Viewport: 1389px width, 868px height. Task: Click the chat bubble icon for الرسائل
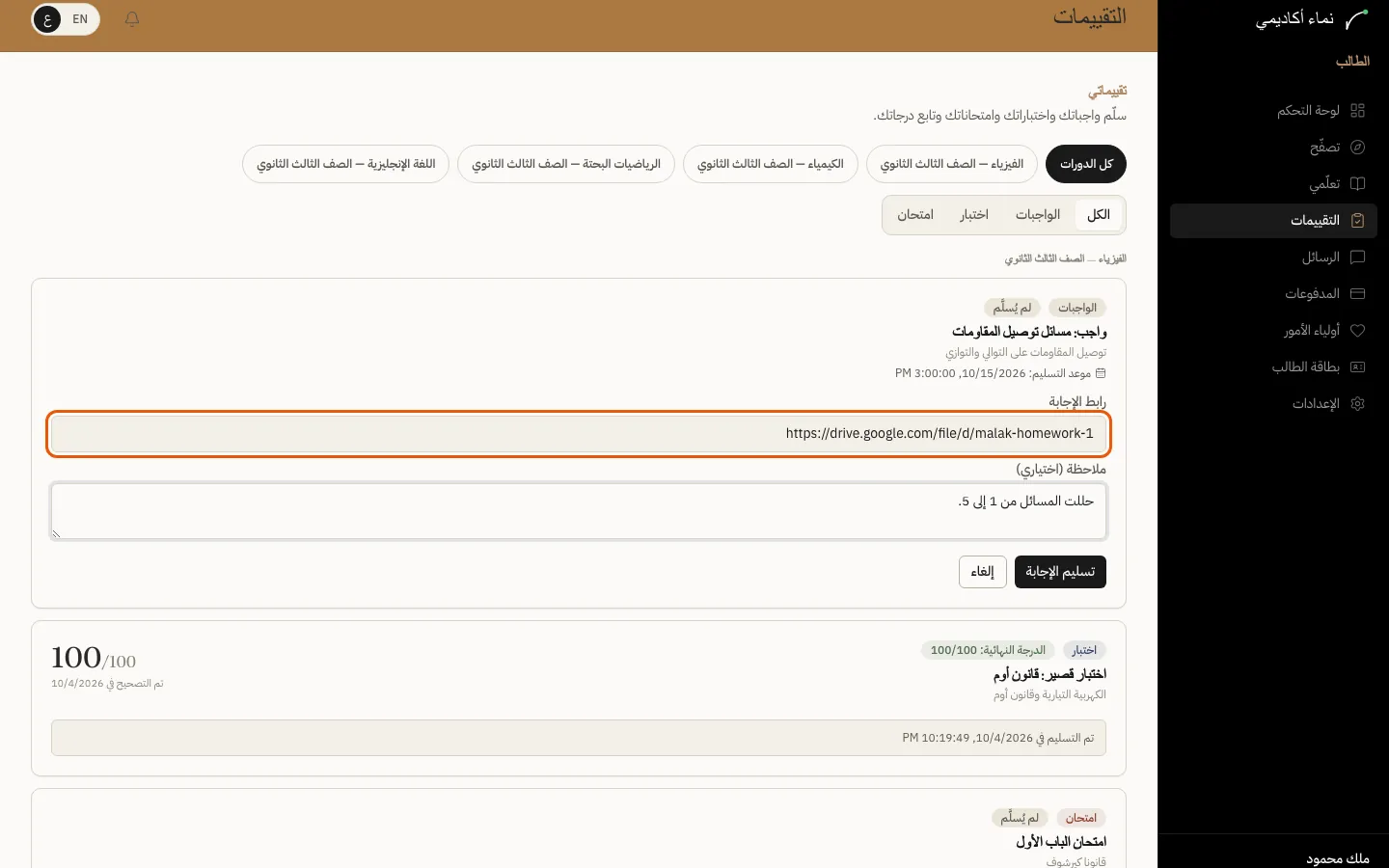(1358, 258)
